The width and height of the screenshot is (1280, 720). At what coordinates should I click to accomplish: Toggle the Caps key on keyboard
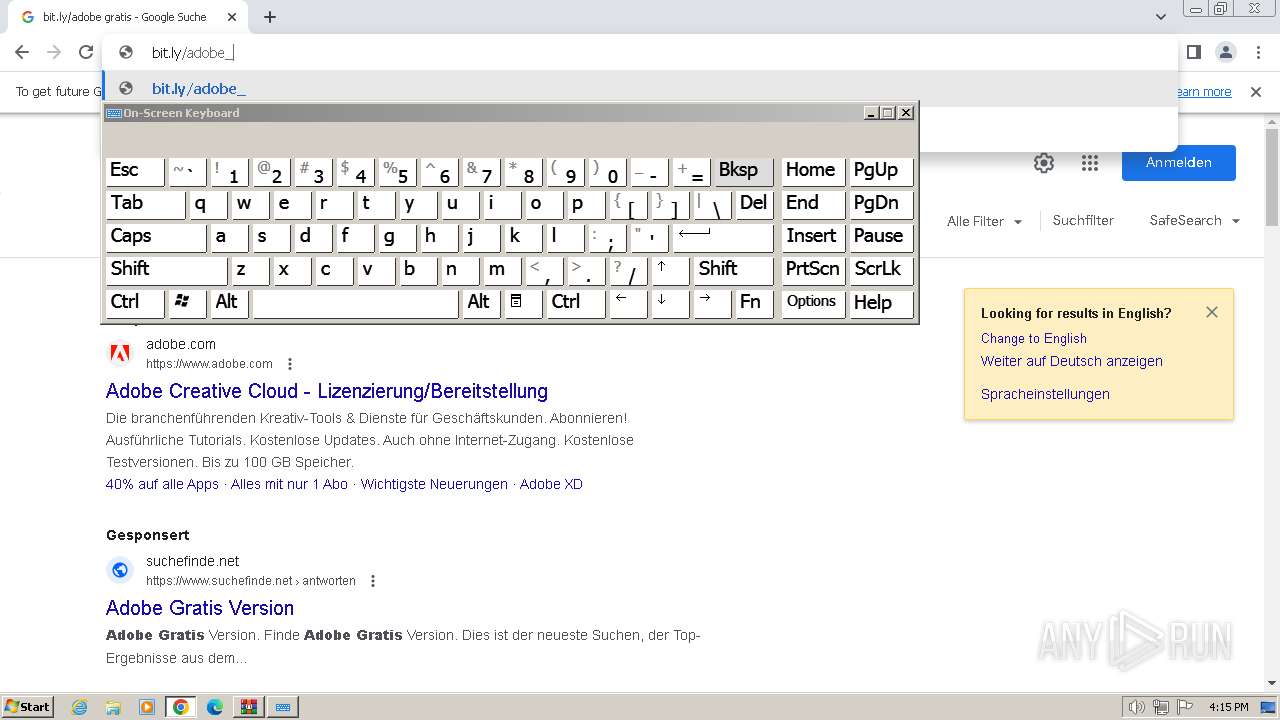pos(156,236)
